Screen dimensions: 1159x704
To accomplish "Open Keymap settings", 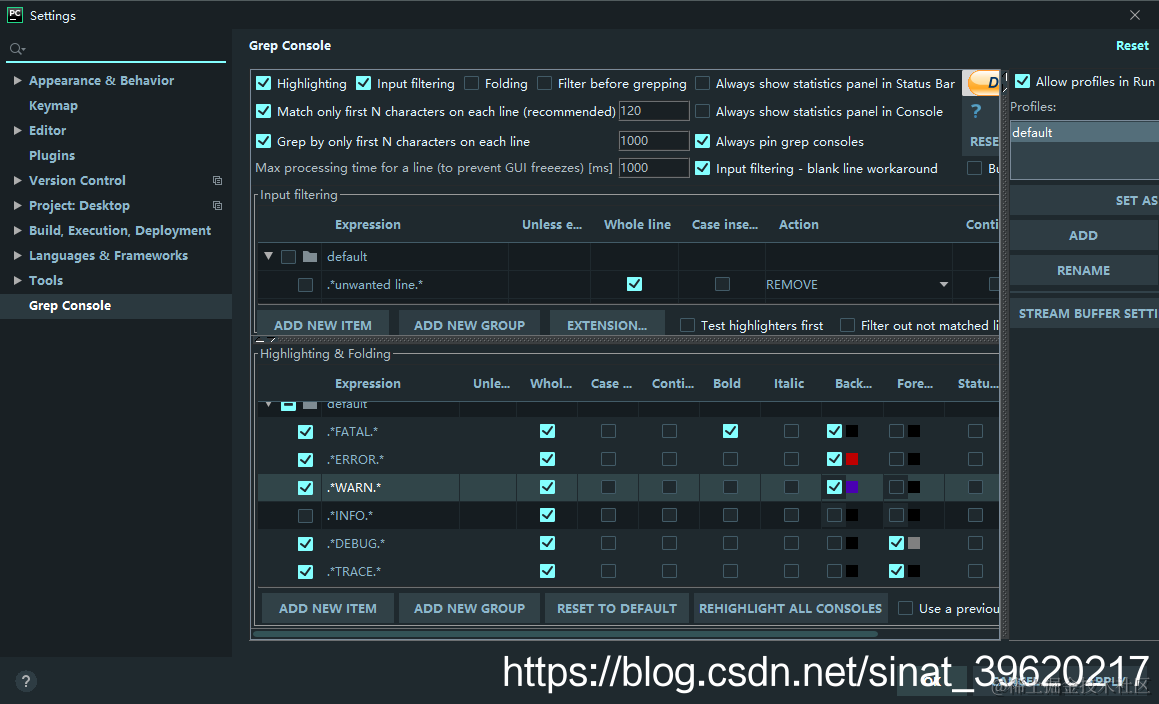I will point(53,106).
